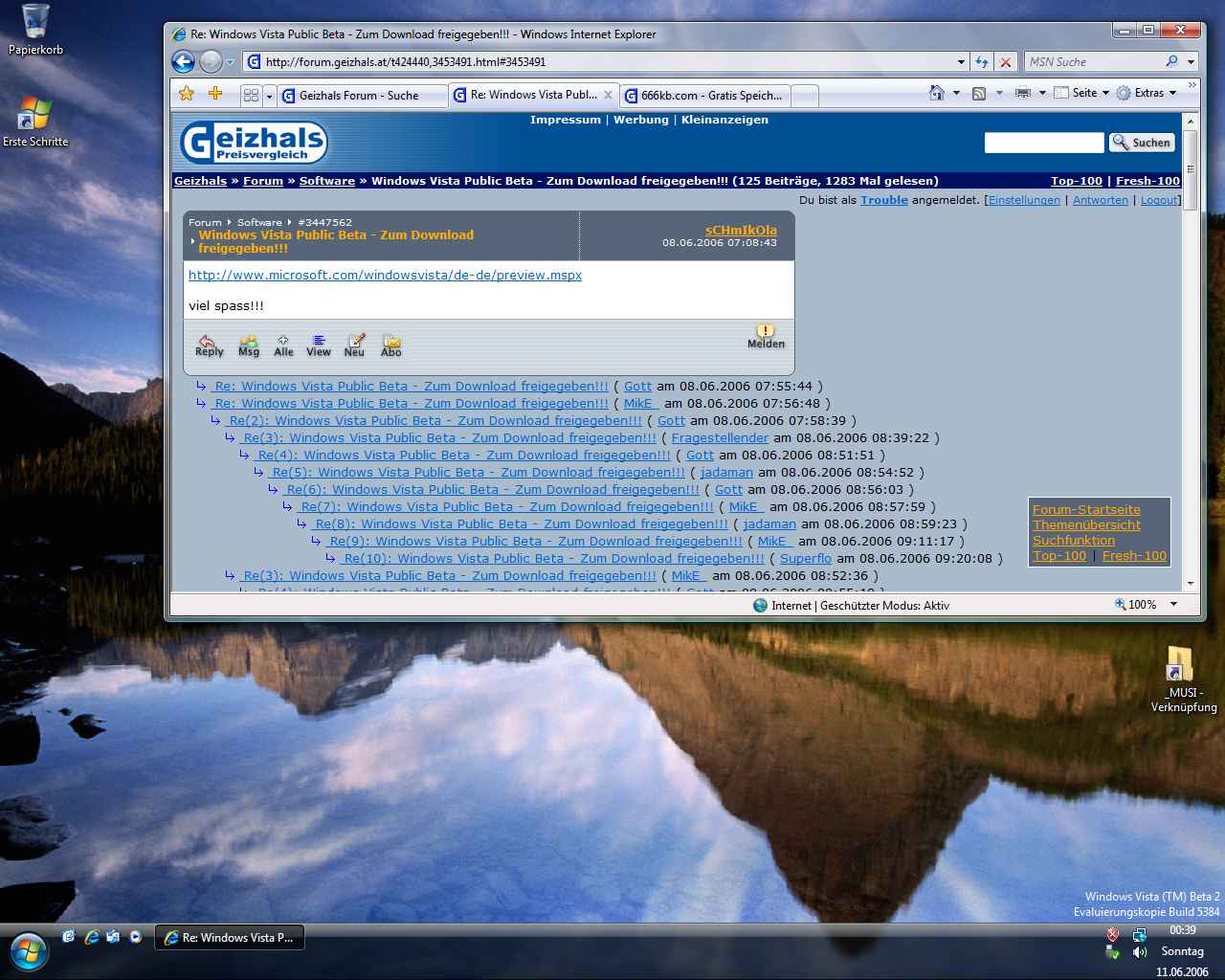
Task: Open the Erste Schritte desktop icon
Action: pos(35,121)
